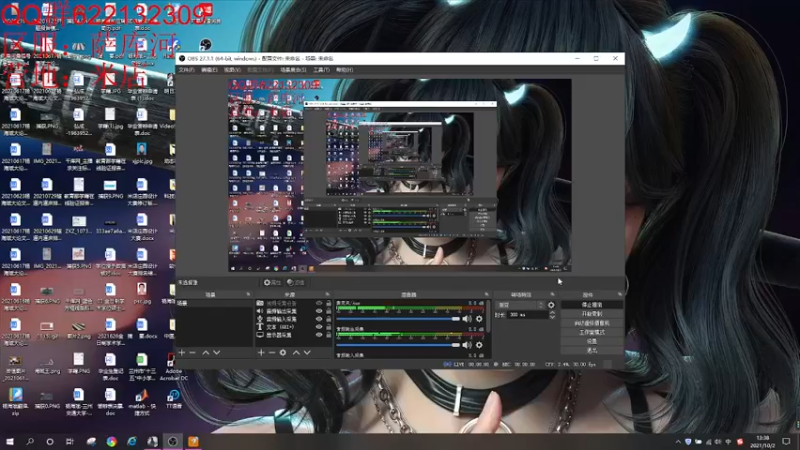Open the 文件(F) menu in OBS
Screen dimensions: 800x450
point(186,70)
